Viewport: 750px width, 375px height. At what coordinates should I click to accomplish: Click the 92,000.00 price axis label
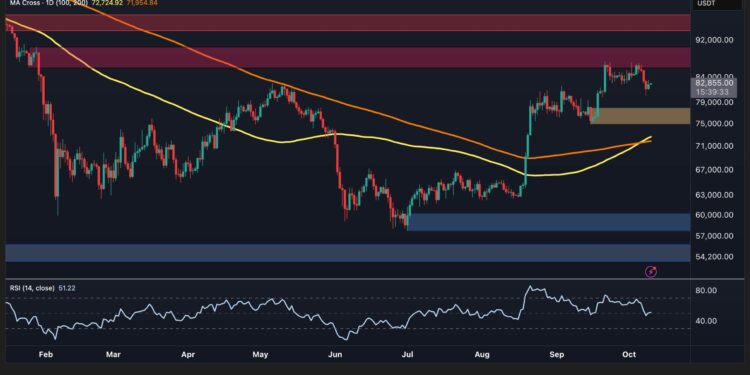[714, 41]
